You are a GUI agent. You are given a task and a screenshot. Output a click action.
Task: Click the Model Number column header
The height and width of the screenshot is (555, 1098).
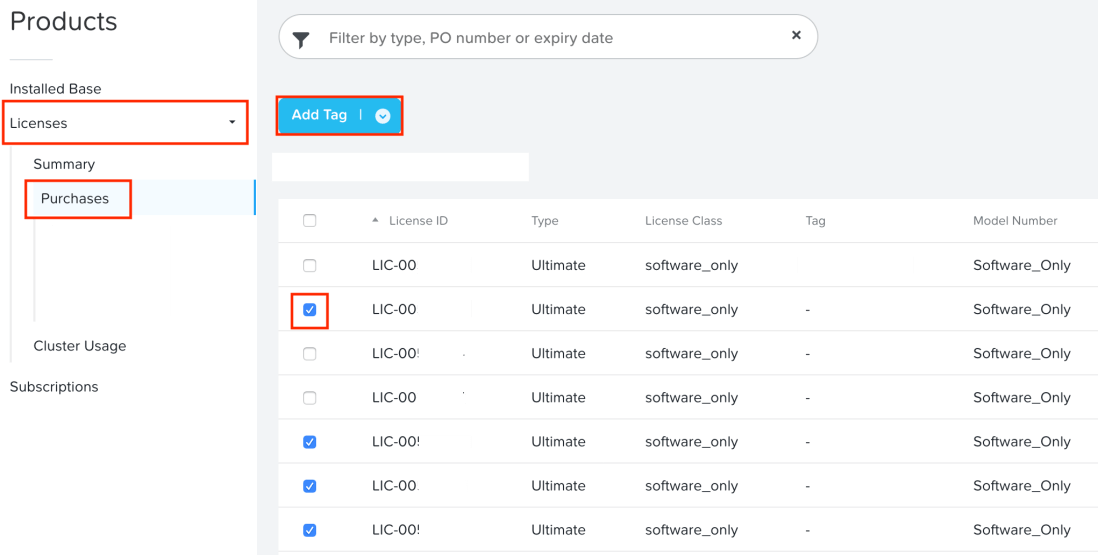(1015, 221)
